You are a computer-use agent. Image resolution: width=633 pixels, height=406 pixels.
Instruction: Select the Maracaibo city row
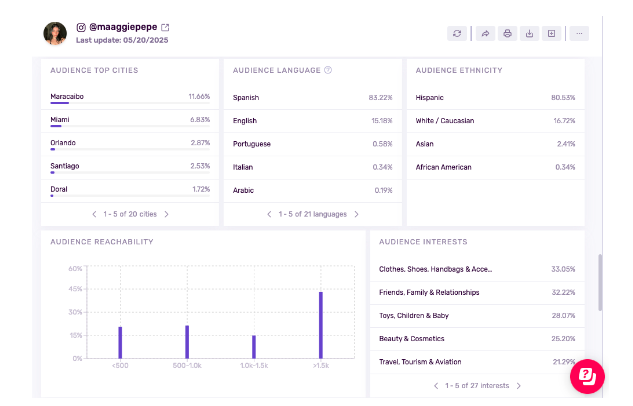click(130, 97)
